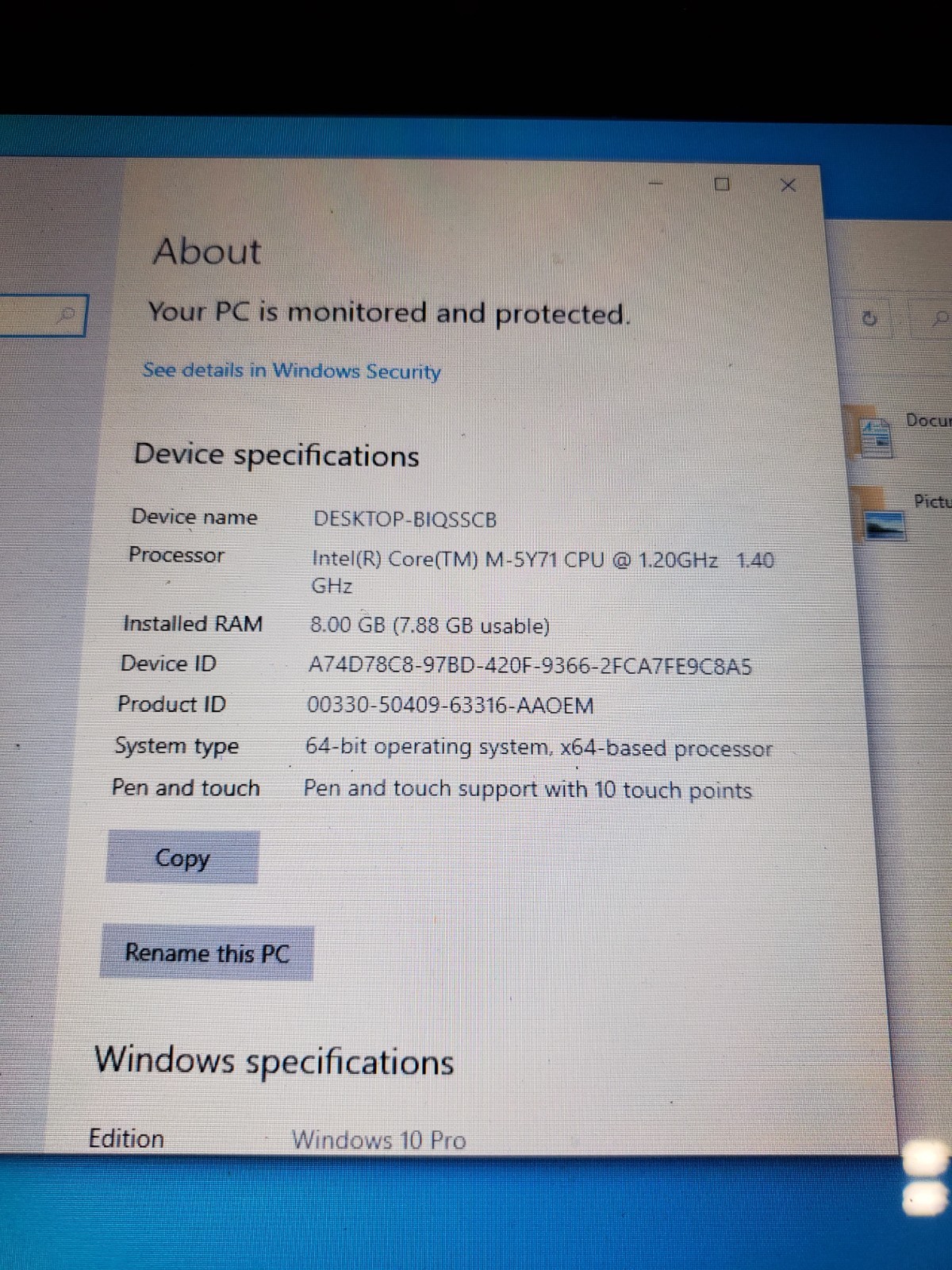Screen dimensions: 952x1270
Task: Maximize the About settings window
Action: (722, 184)
